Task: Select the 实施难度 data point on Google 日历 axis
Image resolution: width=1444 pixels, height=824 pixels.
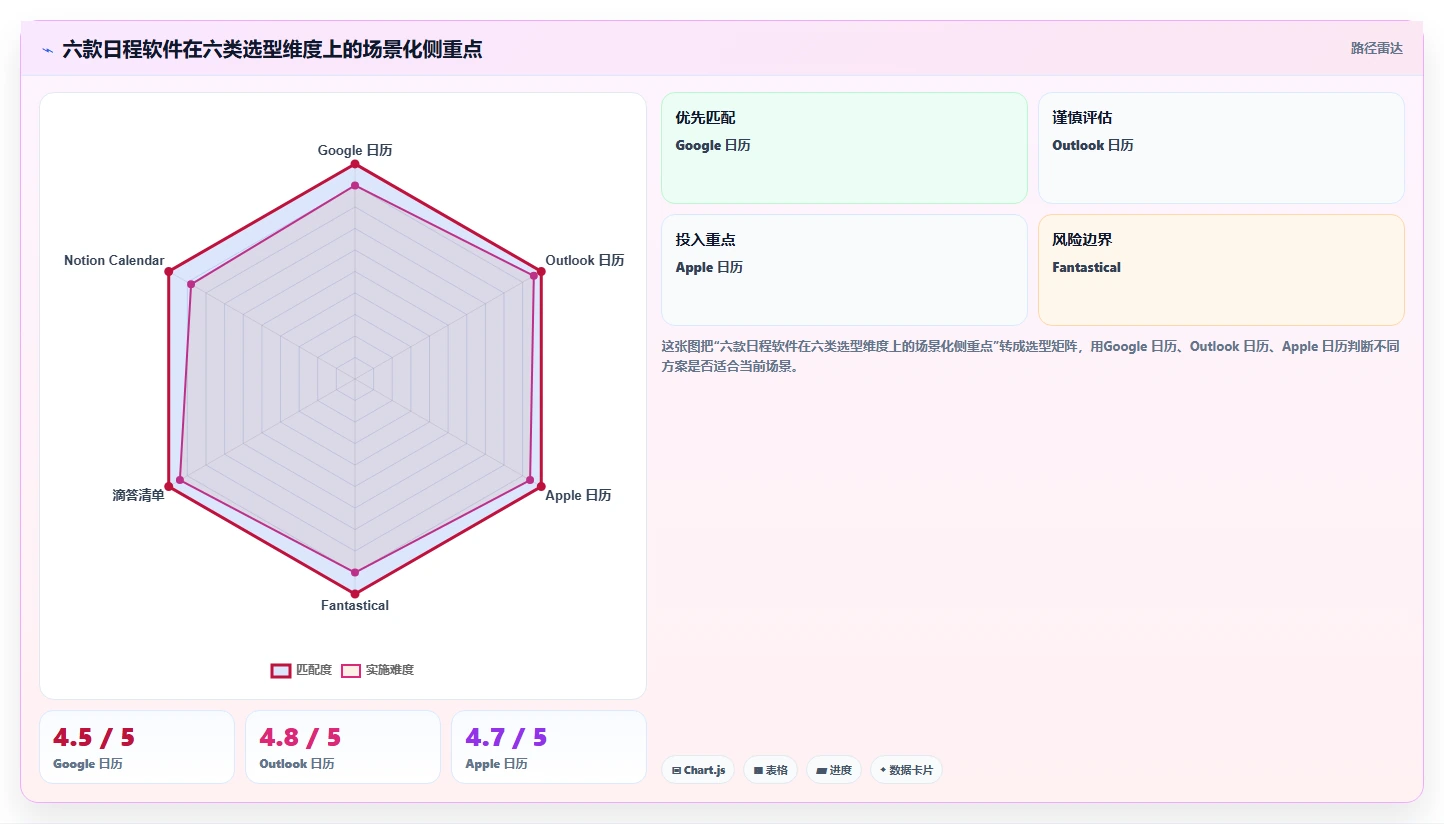Action: (x=355, y=186)
